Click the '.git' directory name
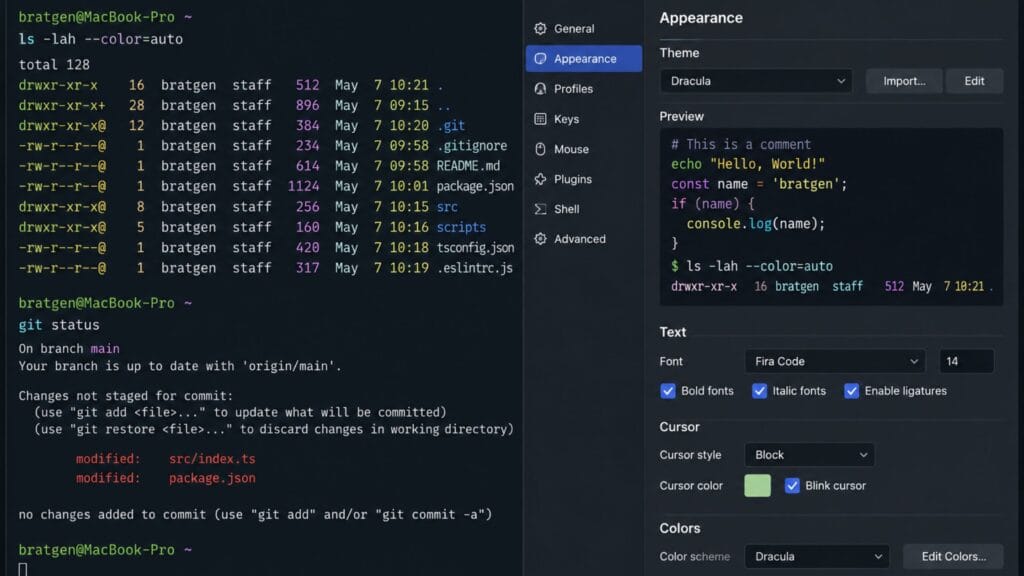 [x=451, y=125]
